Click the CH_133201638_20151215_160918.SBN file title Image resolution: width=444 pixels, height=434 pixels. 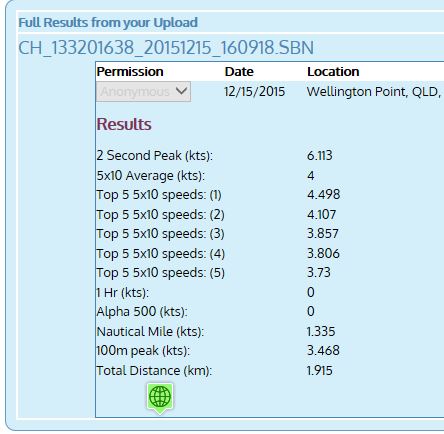[166, 47]
